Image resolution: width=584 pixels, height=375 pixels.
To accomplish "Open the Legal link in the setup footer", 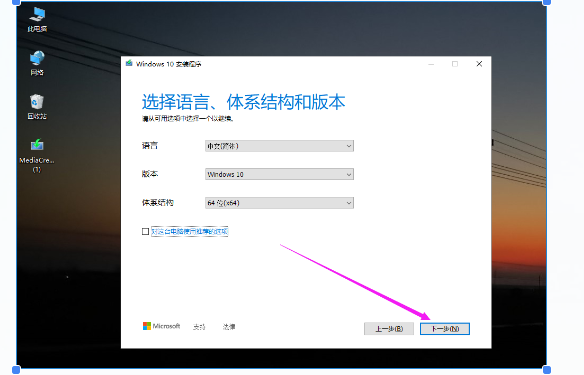I will pyautogui.click(x=229, y=327).
